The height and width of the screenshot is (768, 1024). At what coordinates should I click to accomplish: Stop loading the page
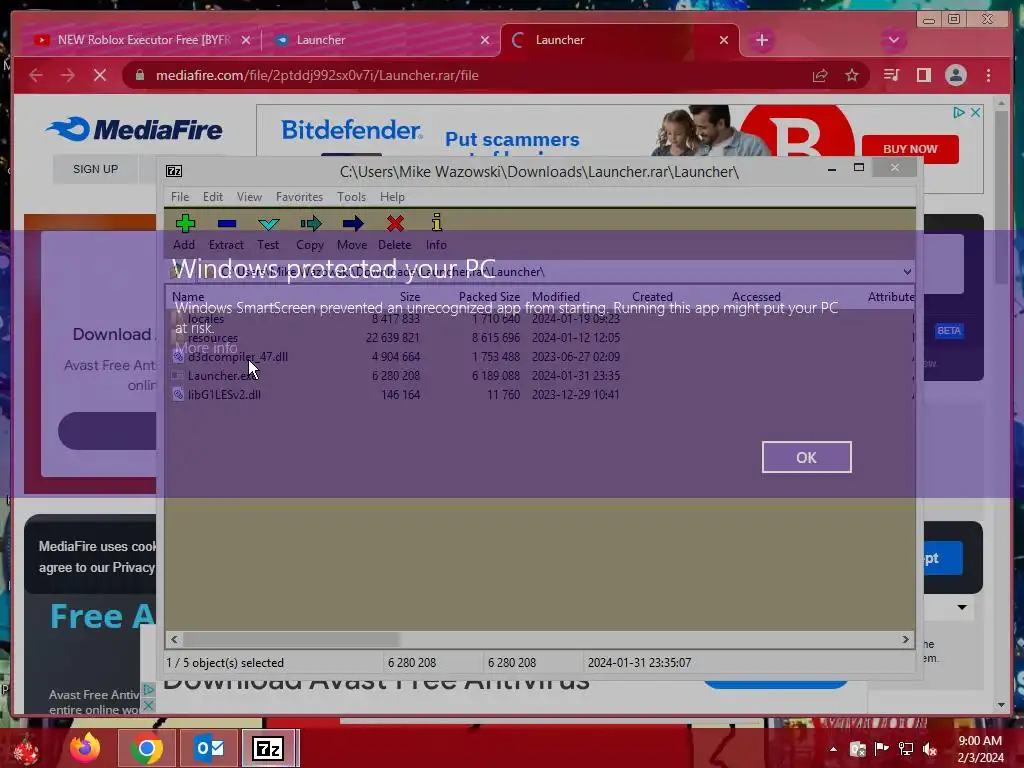100,75
